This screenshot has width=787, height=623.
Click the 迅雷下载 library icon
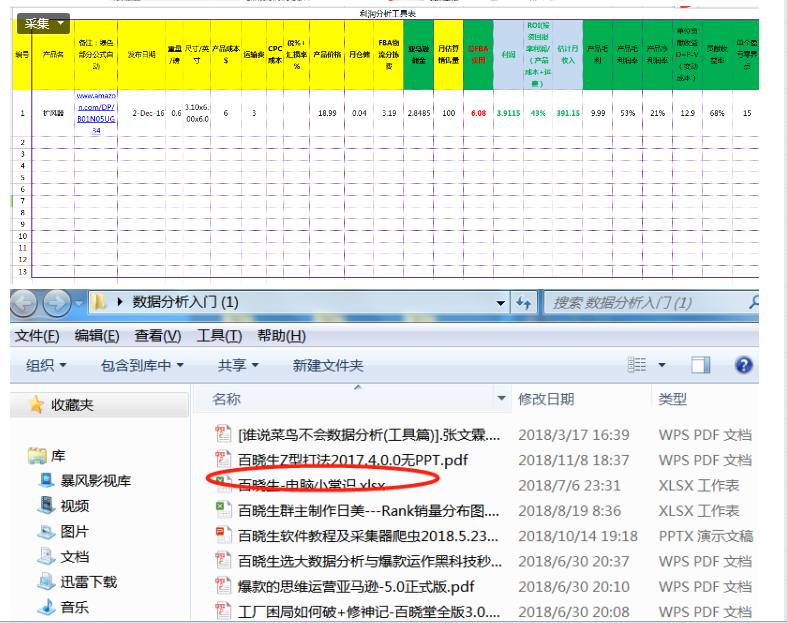pos(47,581)
